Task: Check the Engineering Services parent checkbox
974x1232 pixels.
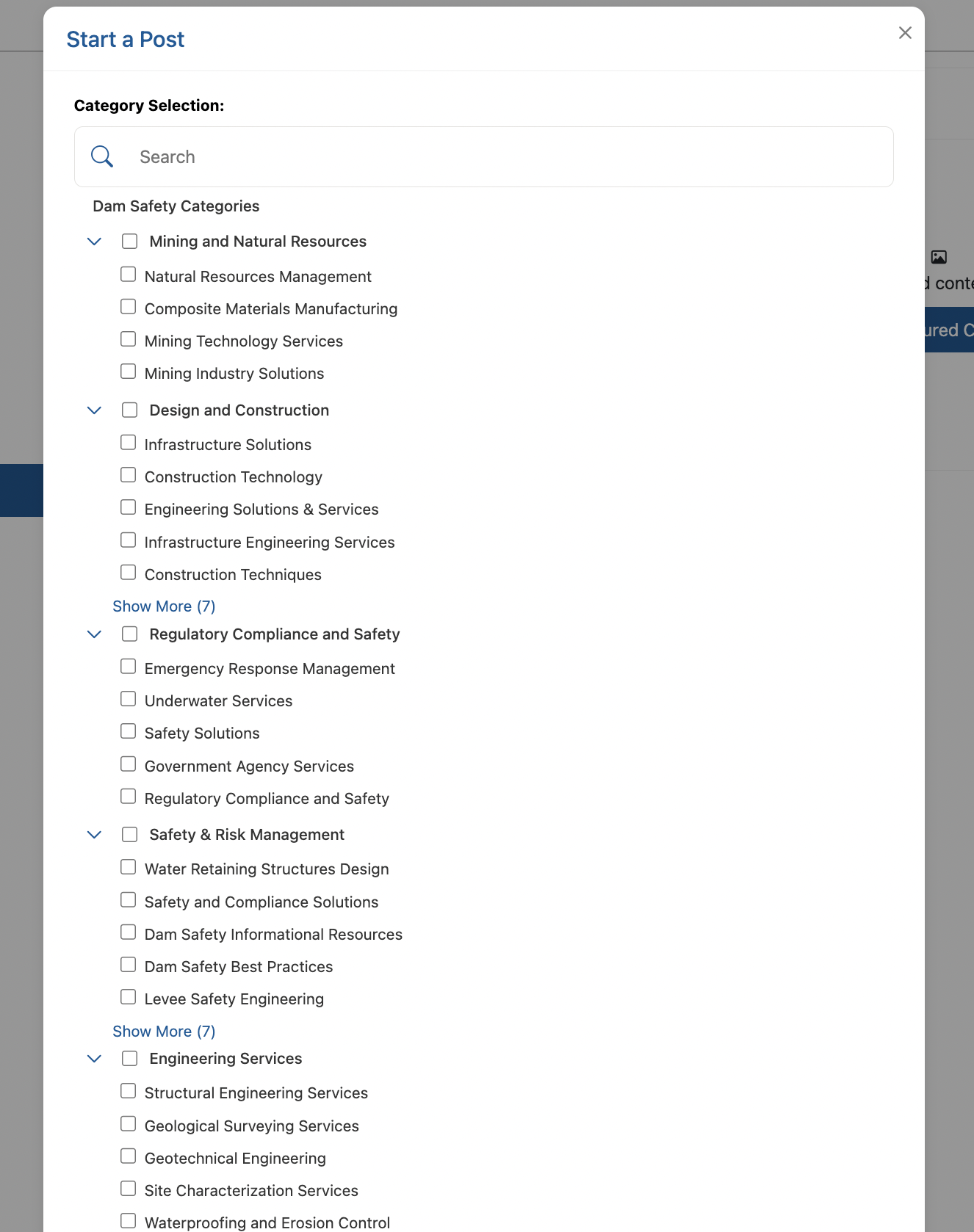Action: click(x=130, y=1059)
